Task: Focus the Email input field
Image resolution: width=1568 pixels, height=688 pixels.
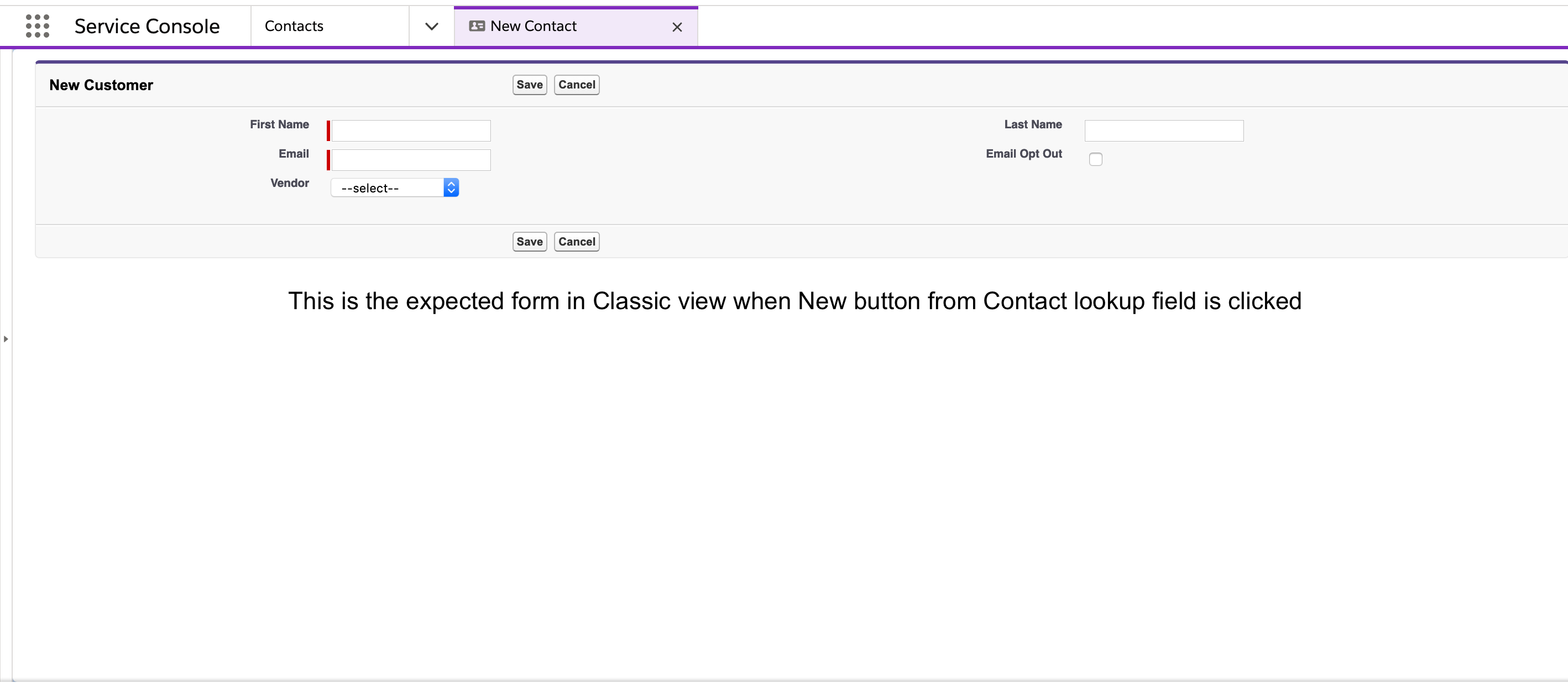Action: (410, 159)
